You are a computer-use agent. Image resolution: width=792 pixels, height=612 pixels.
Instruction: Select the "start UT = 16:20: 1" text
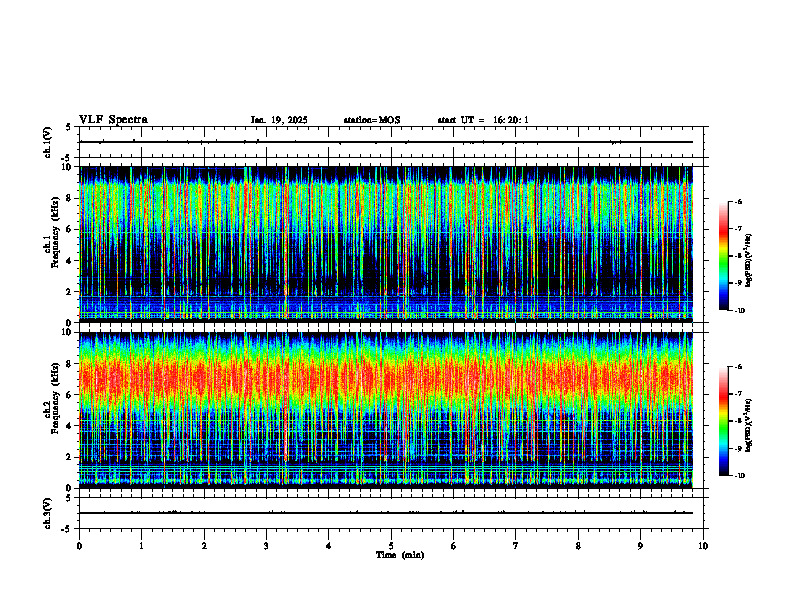click(483, 120)
